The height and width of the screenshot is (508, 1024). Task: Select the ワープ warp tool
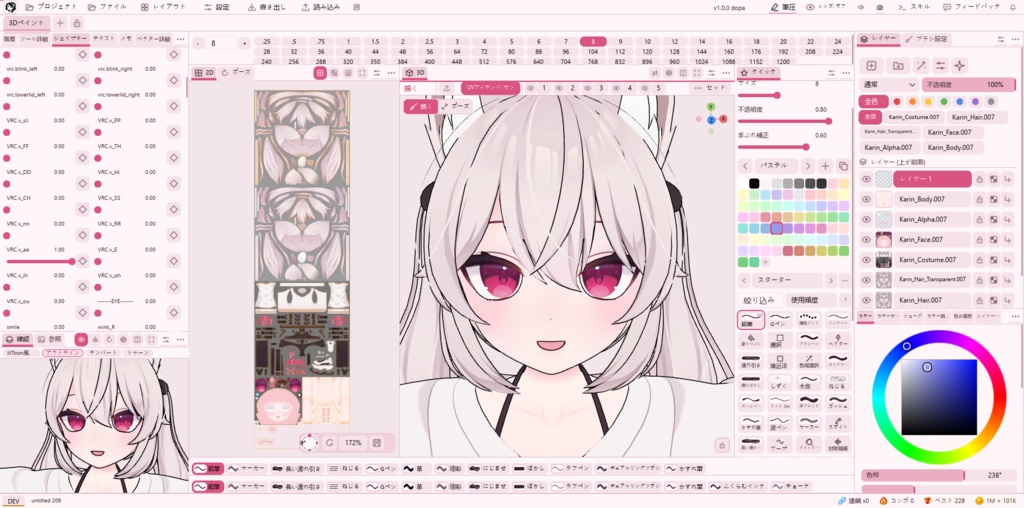pos(780,445)
